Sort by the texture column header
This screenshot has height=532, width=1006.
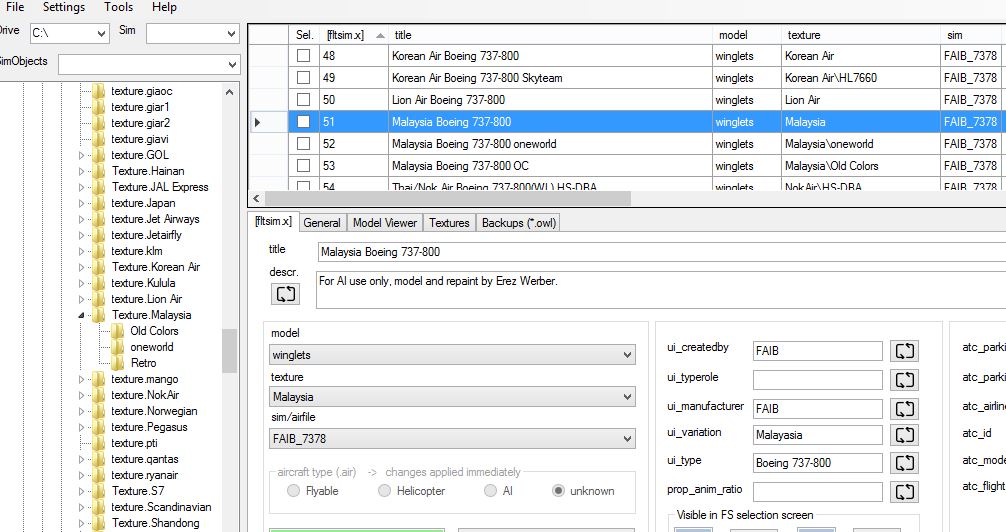point(861,35)
